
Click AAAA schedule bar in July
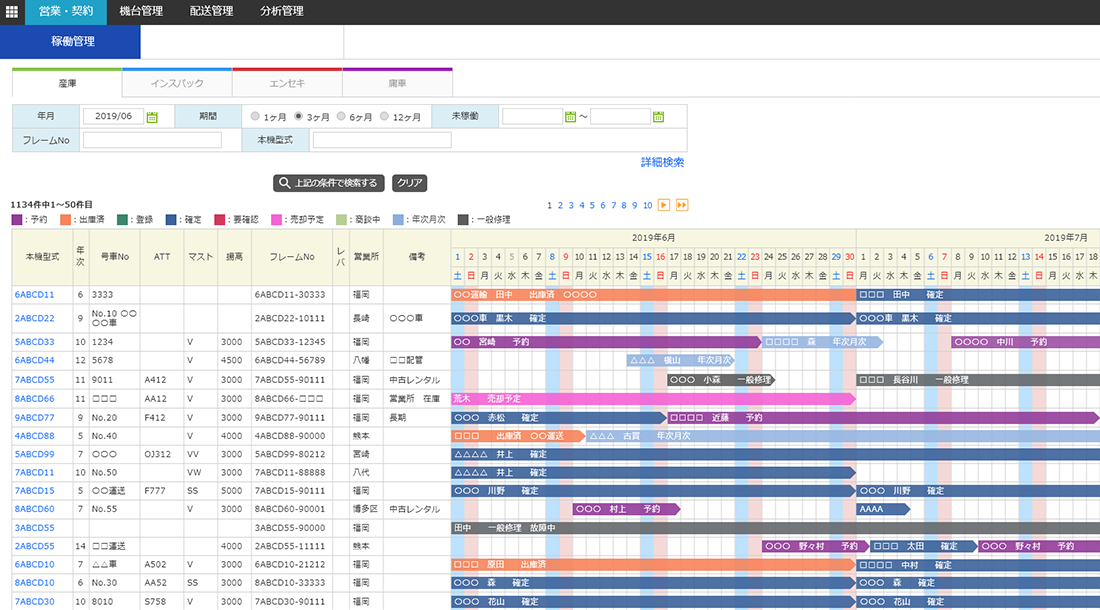[883, 509]
